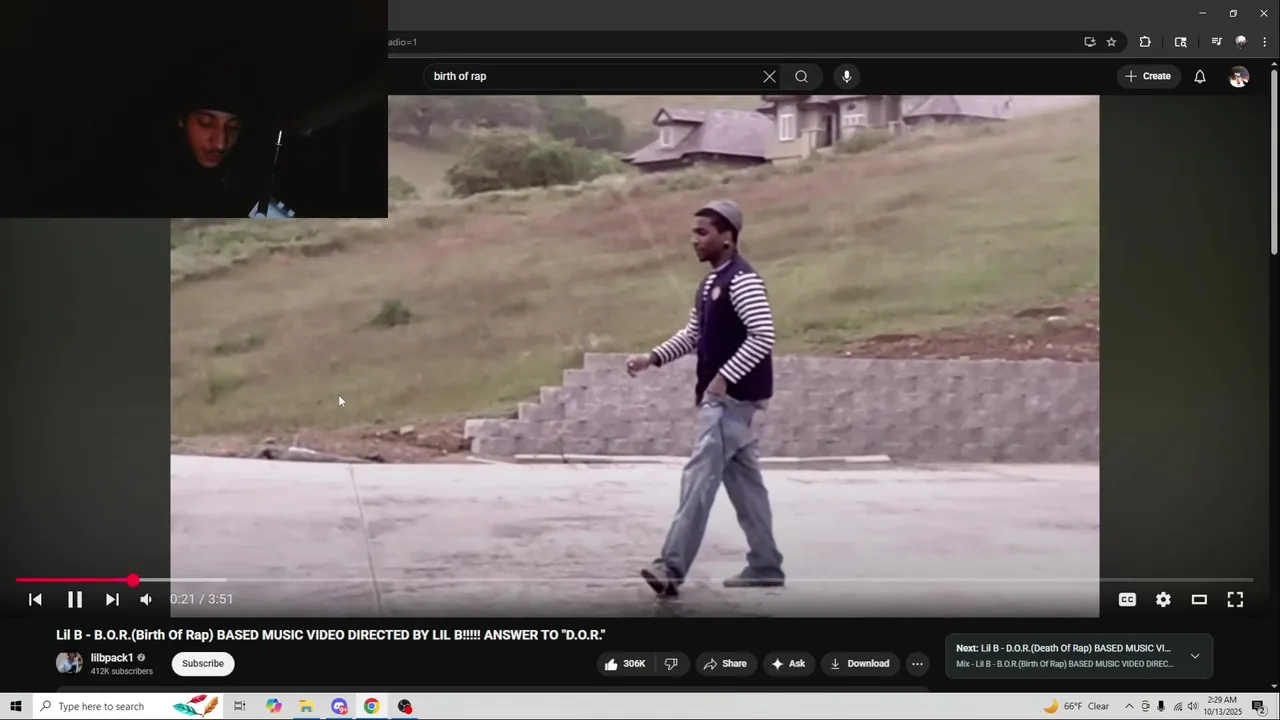Open the system volume tray icon

click(1193, 706)
